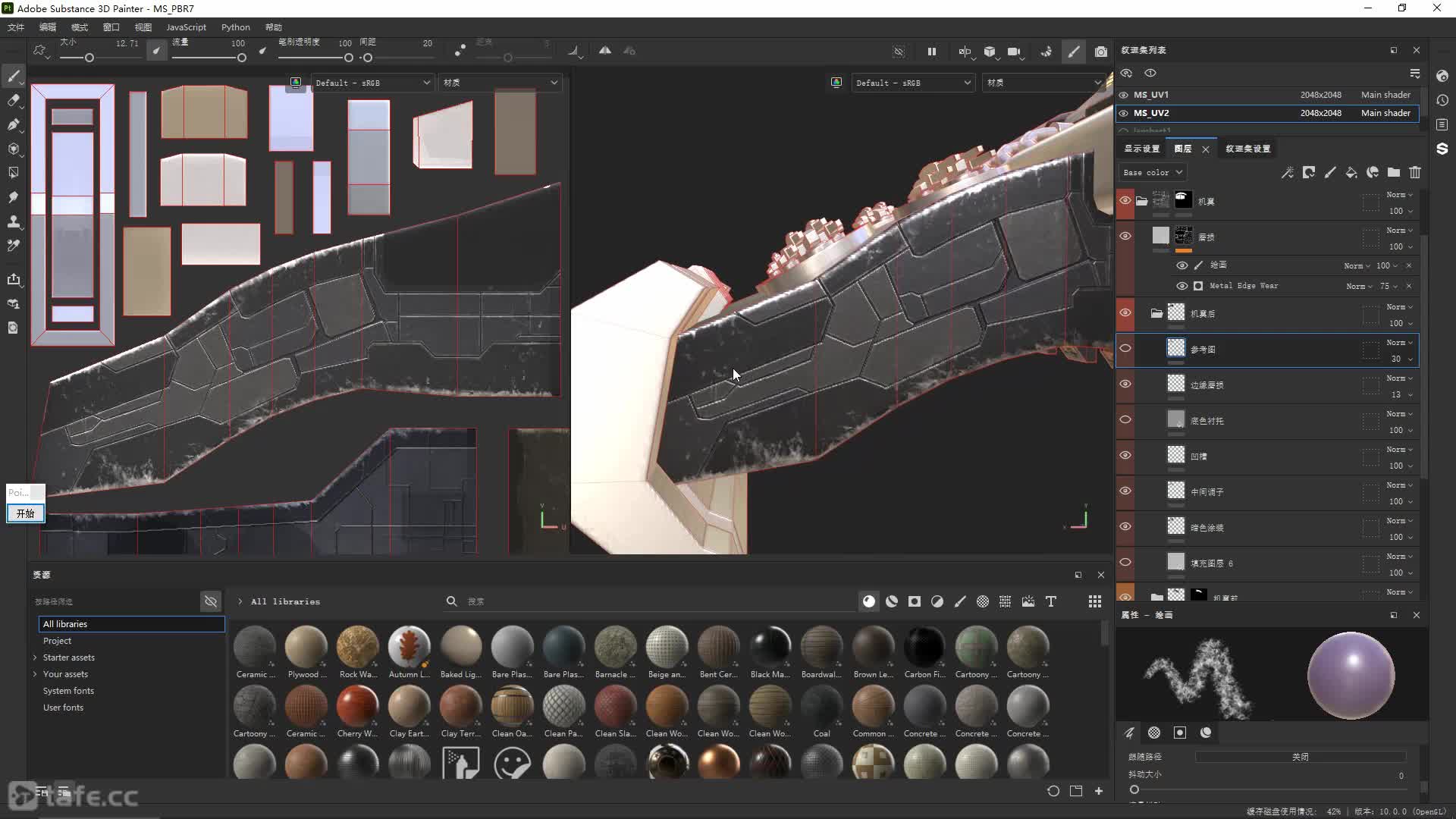Open the 编辑 menu
Image resolution: width=1456 pixels, height=819 pixels.
coord(48,27)
